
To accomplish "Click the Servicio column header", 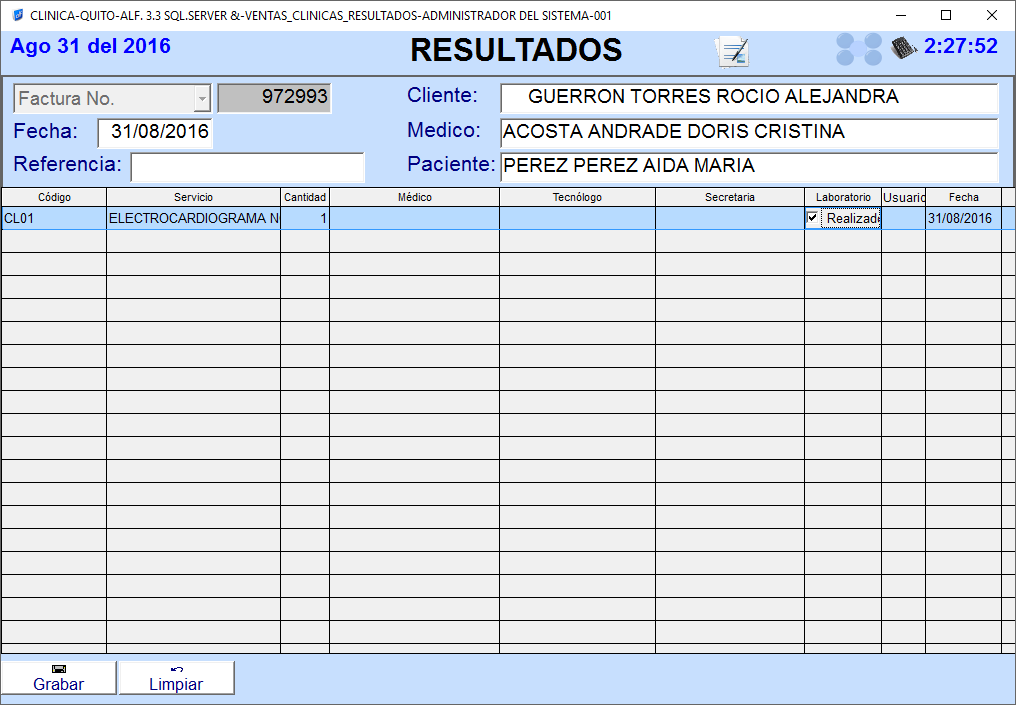I will 193,197.
